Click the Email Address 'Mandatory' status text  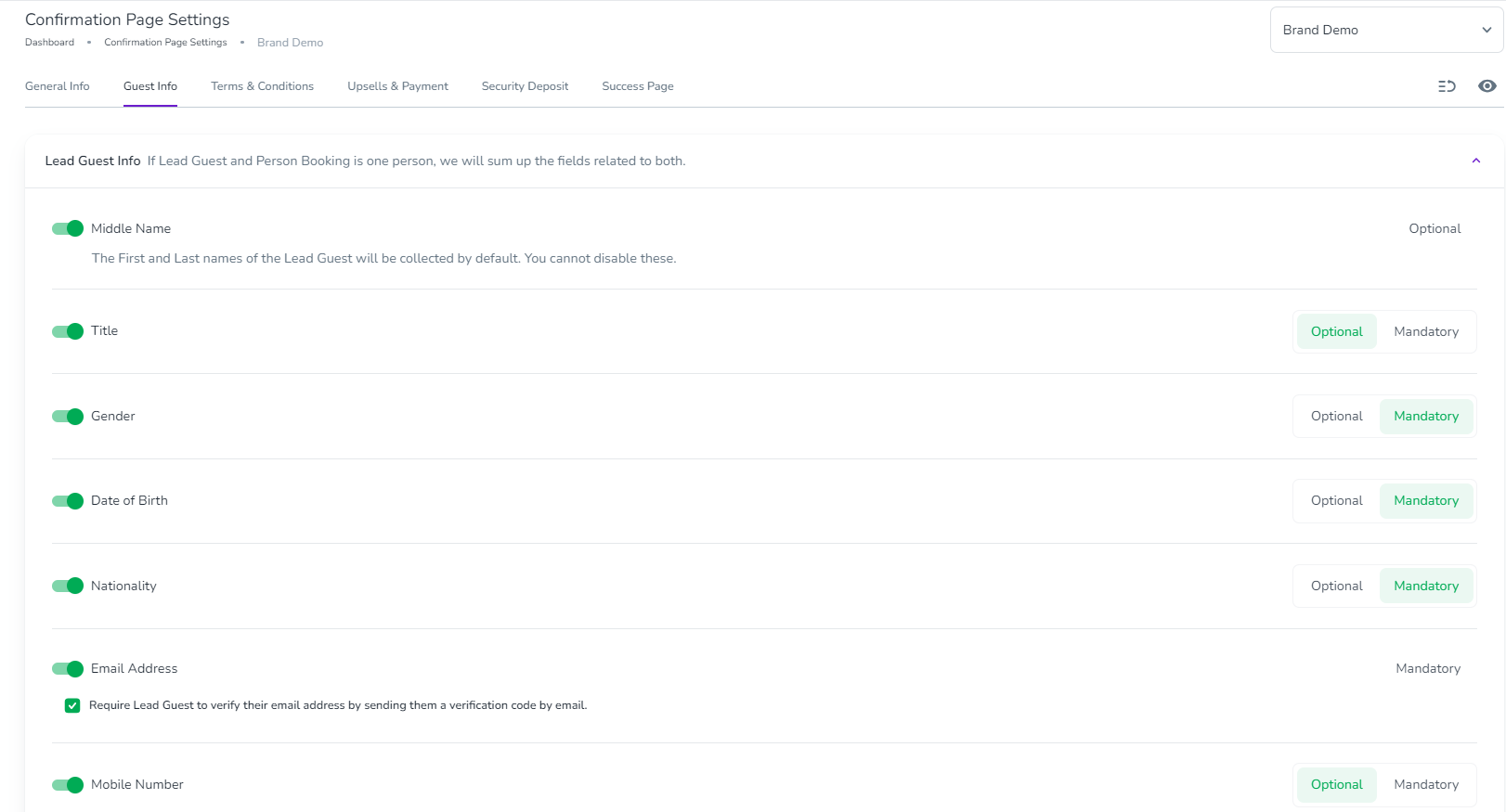1428,668
